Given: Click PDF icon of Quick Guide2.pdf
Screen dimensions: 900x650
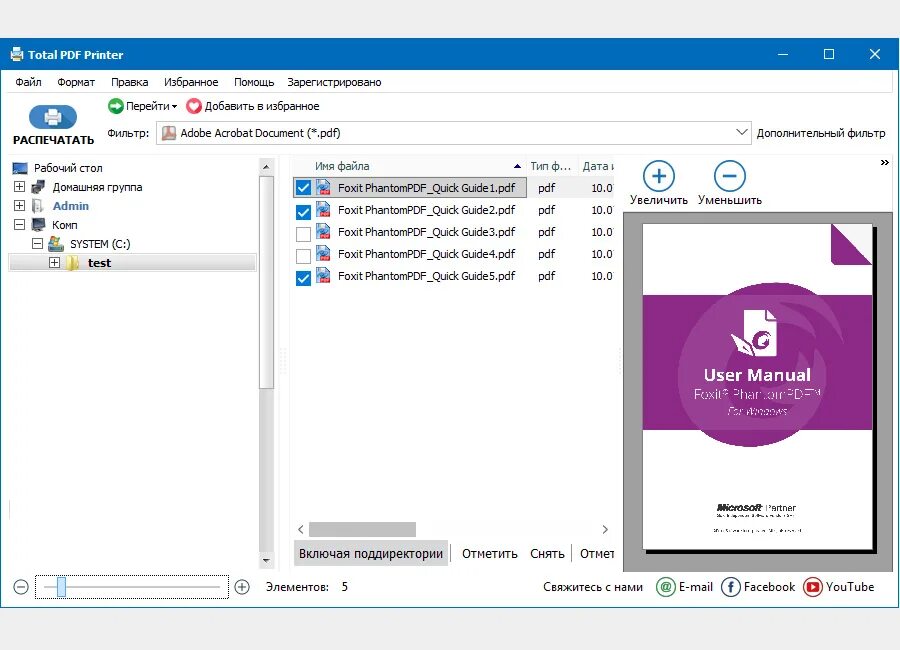Looking at the screenshot, I should (323, 209).
